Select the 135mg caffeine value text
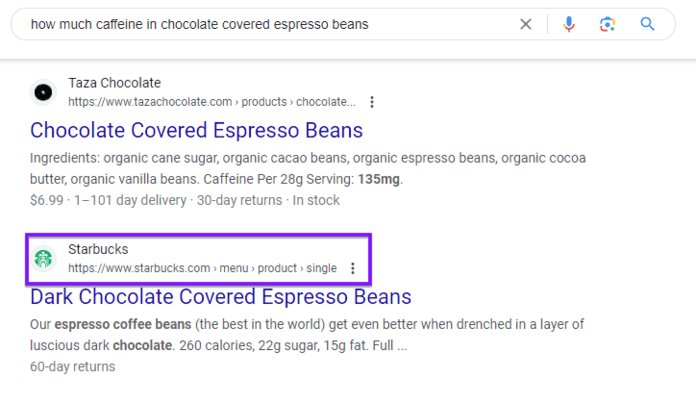 [x=379, y=179]
